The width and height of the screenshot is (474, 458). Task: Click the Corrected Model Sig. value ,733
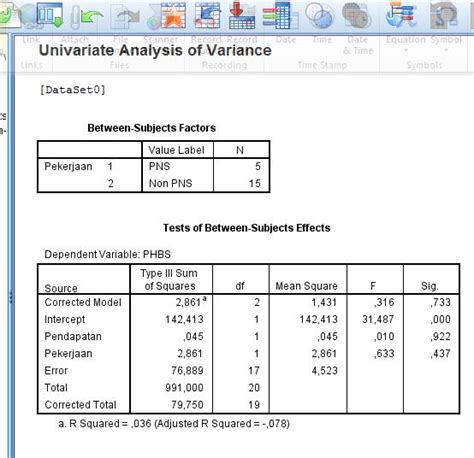click(440, 302)
